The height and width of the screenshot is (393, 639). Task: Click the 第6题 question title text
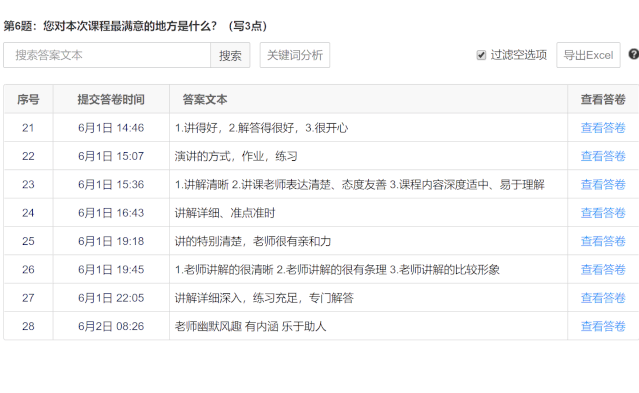tap(135, 26)
